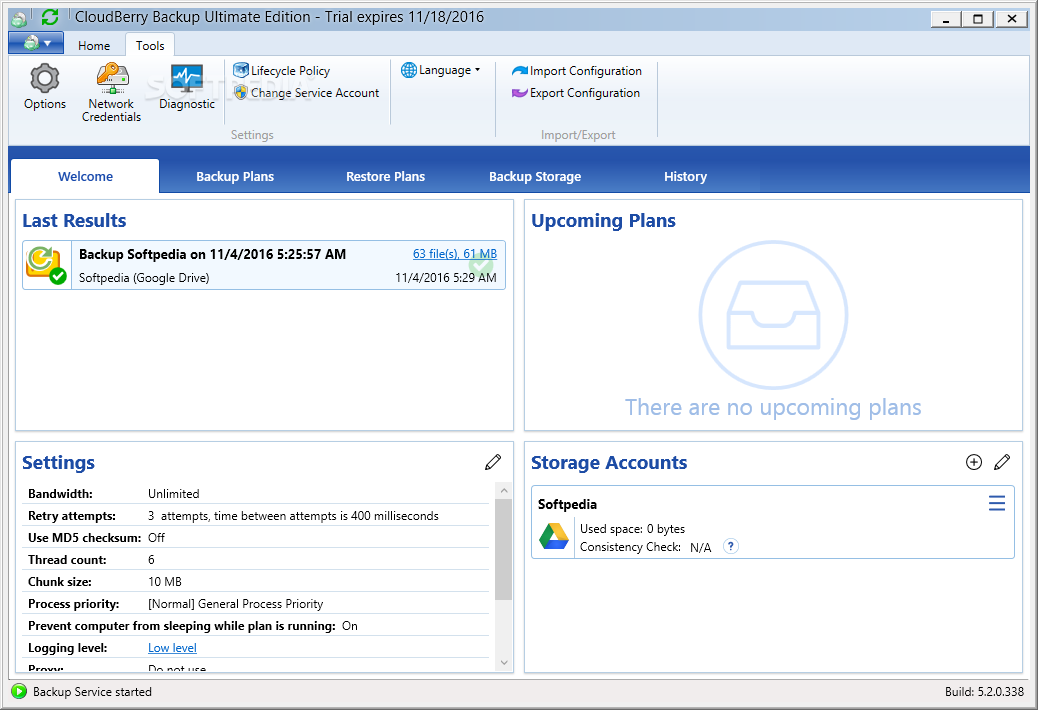Click the 11/4/2016 5:29 AM timestamp
This screenshot has height=710, width=1038.
tap(446, 278)
